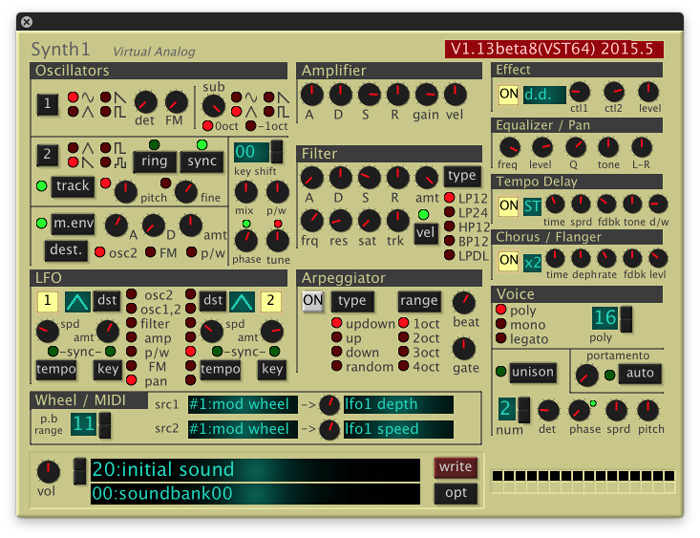Open the arpeggiator range menu
The height and width of the screenshot is (538, 700).
(419, 301)
